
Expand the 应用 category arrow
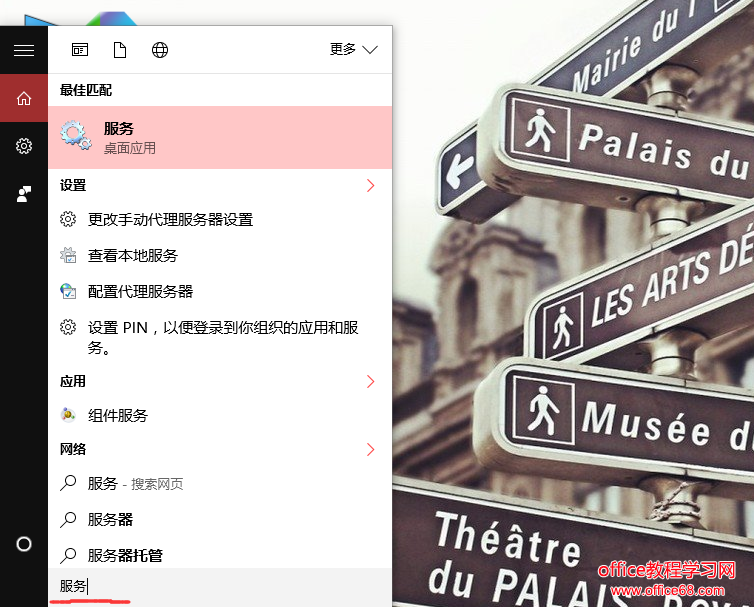click(370, 381)
